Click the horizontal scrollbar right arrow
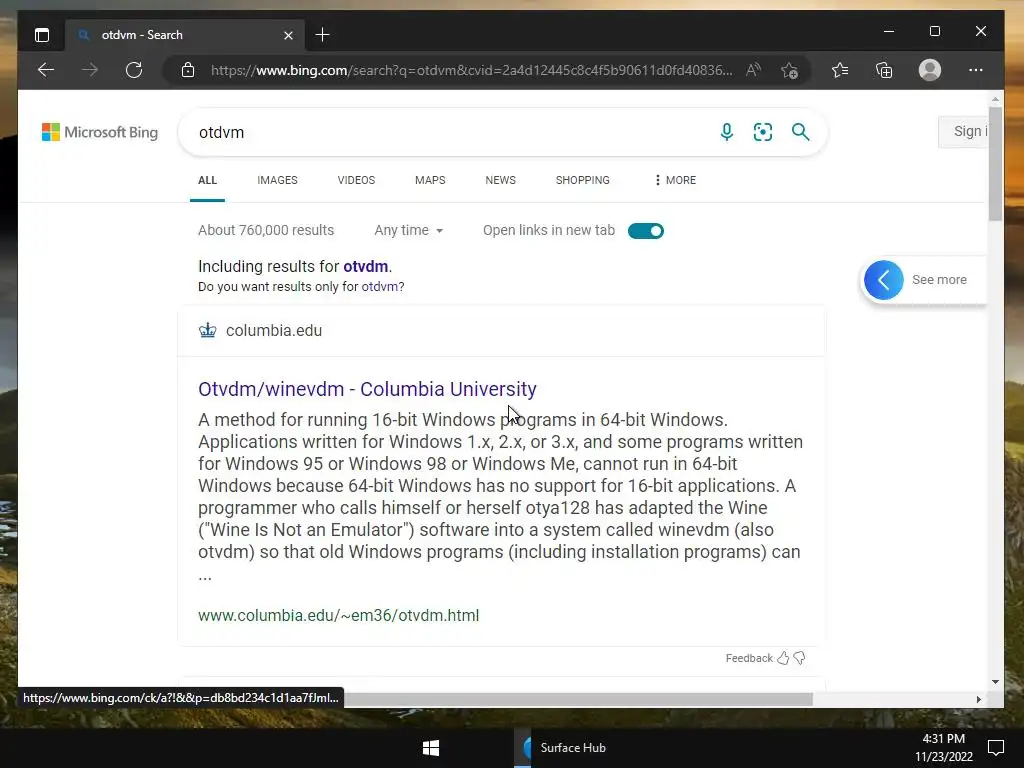This screenshot has height=768, width=1024. pos(978,699)
